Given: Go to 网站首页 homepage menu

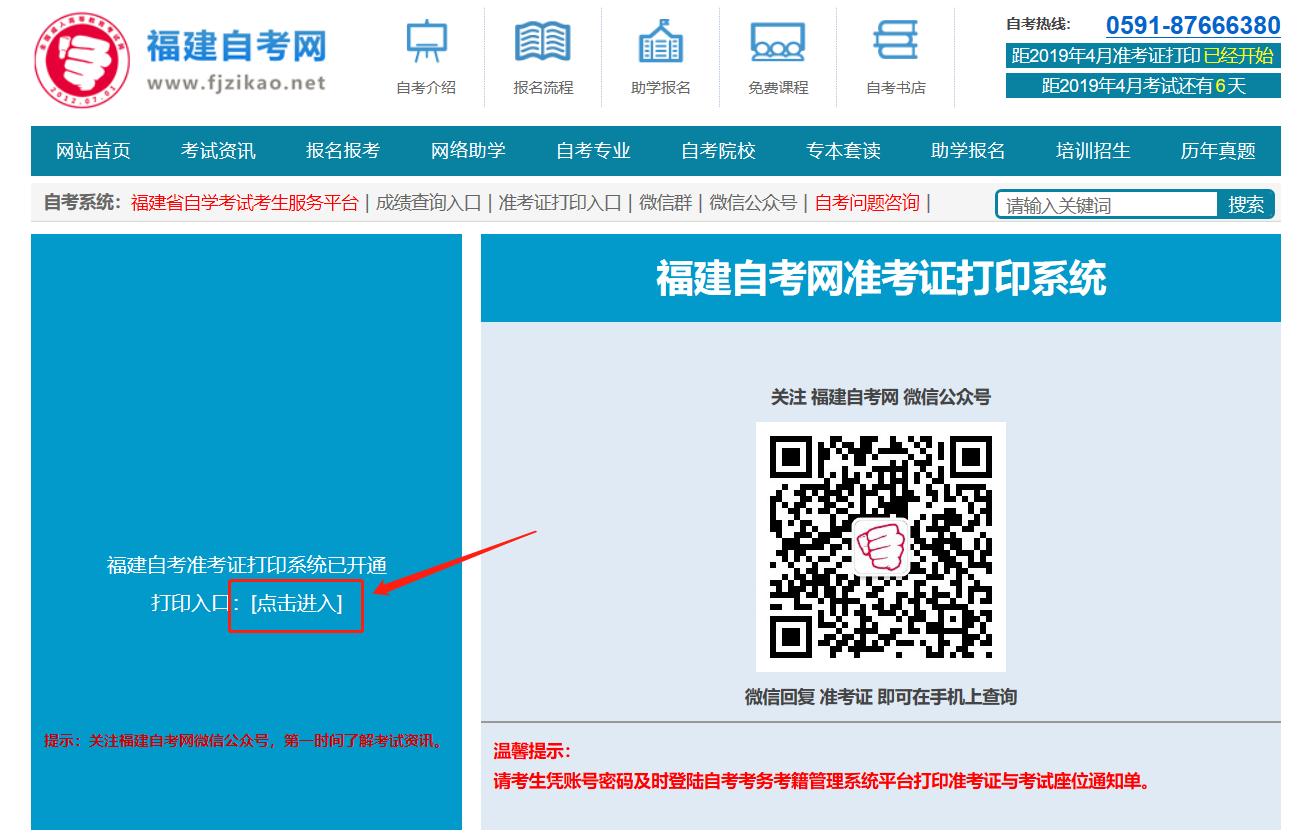Looking at the screenshot, I should coord(92,151).
